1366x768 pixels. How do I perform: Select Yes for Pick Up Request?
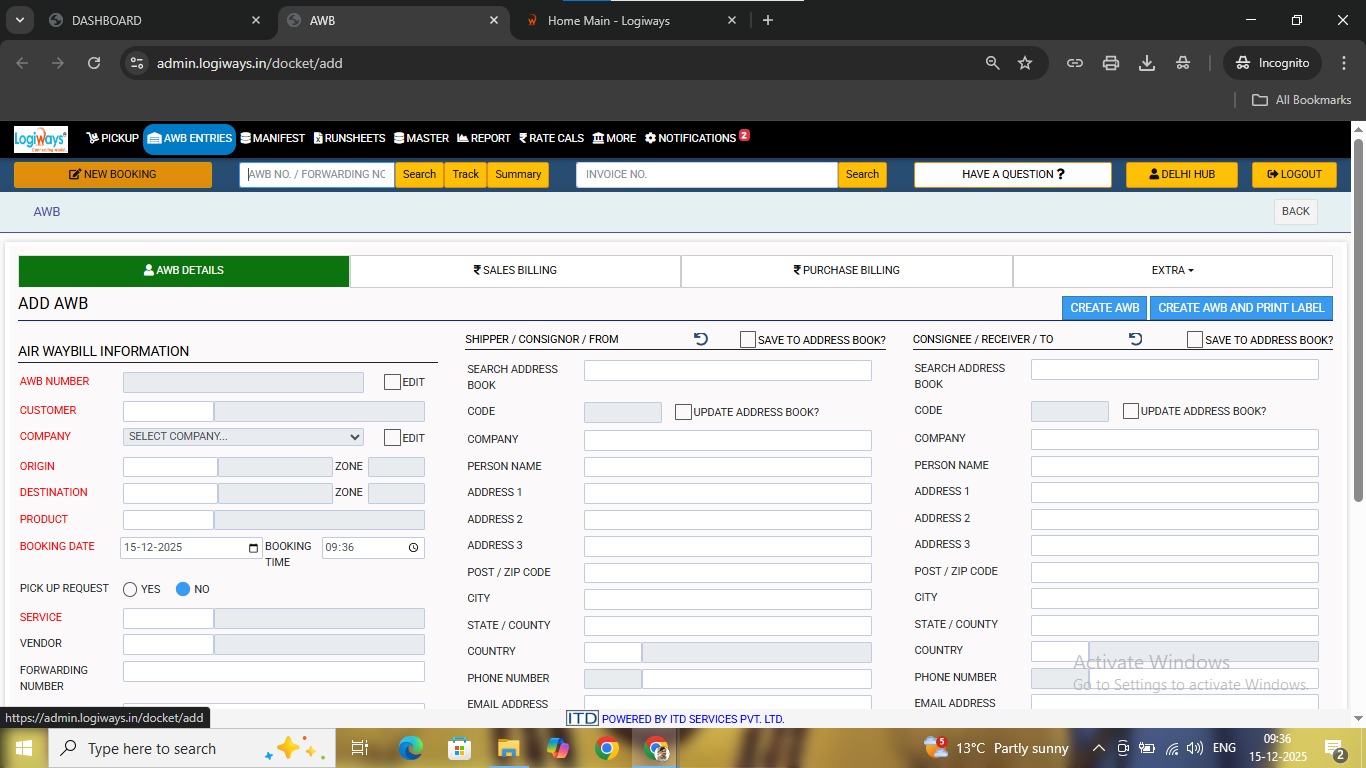(130, 589)
